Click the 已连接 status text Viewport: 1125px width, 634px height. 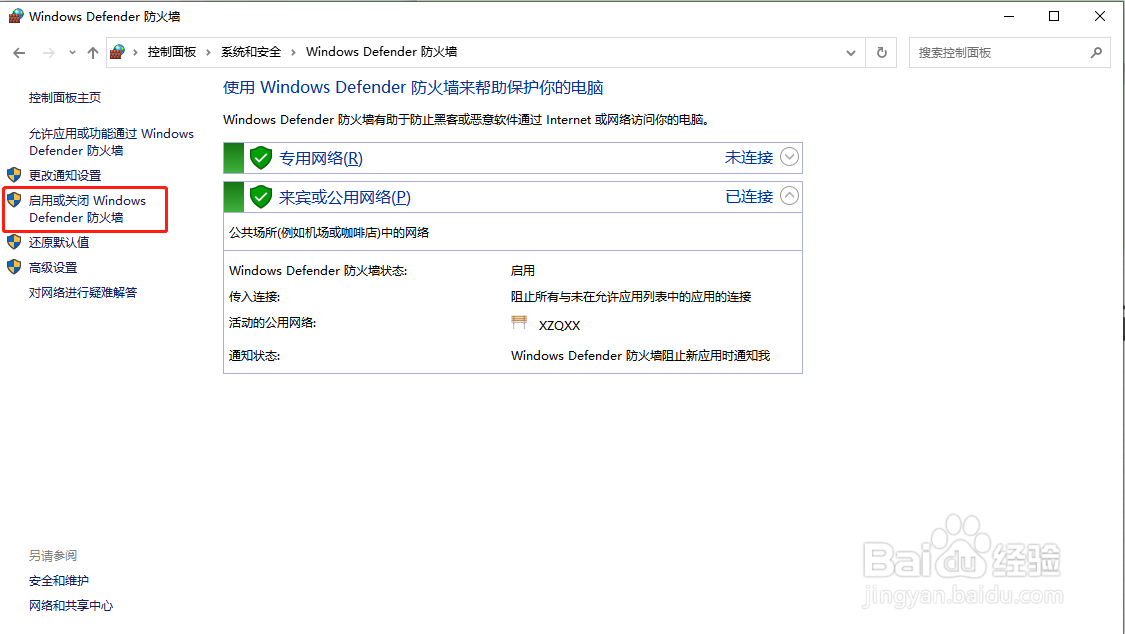coord(749,197)
